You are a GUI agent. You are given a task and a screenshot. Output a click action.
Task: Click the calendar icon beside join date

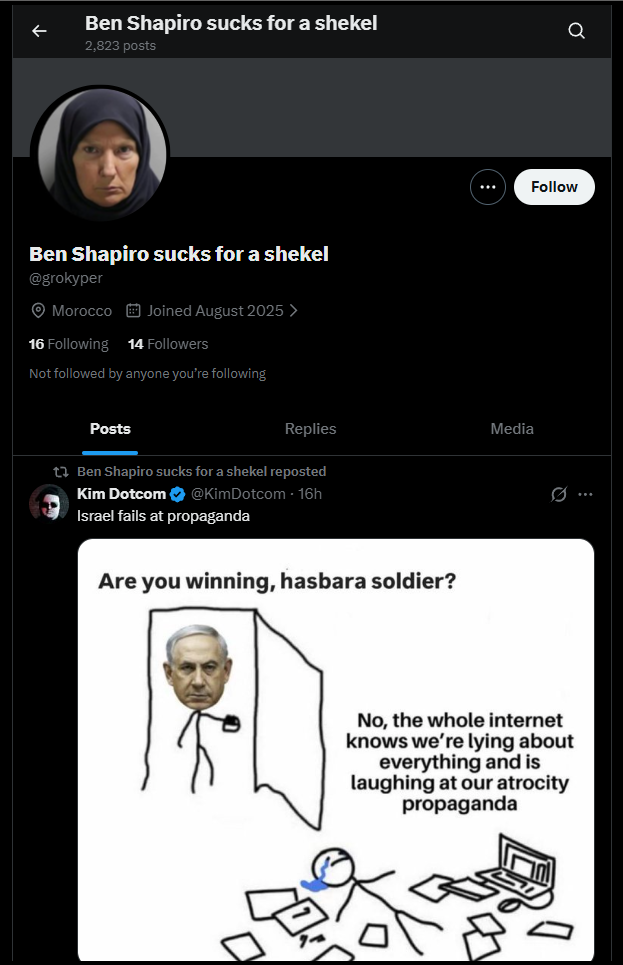(133, 311)
